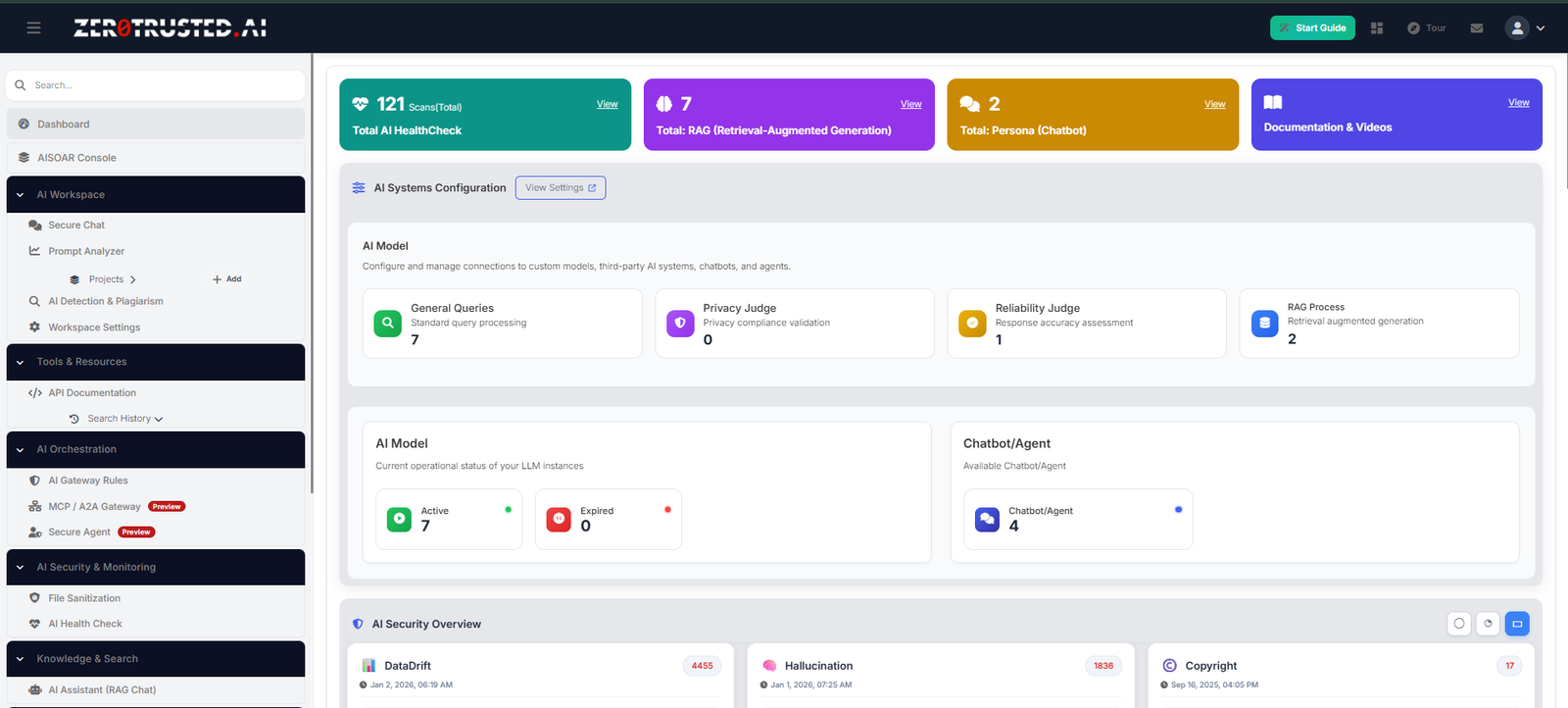The height and width of the screenshot is (708, 1568).
Task: Click the Privacy Judge shield icon
Action: [x=680, y=323]
